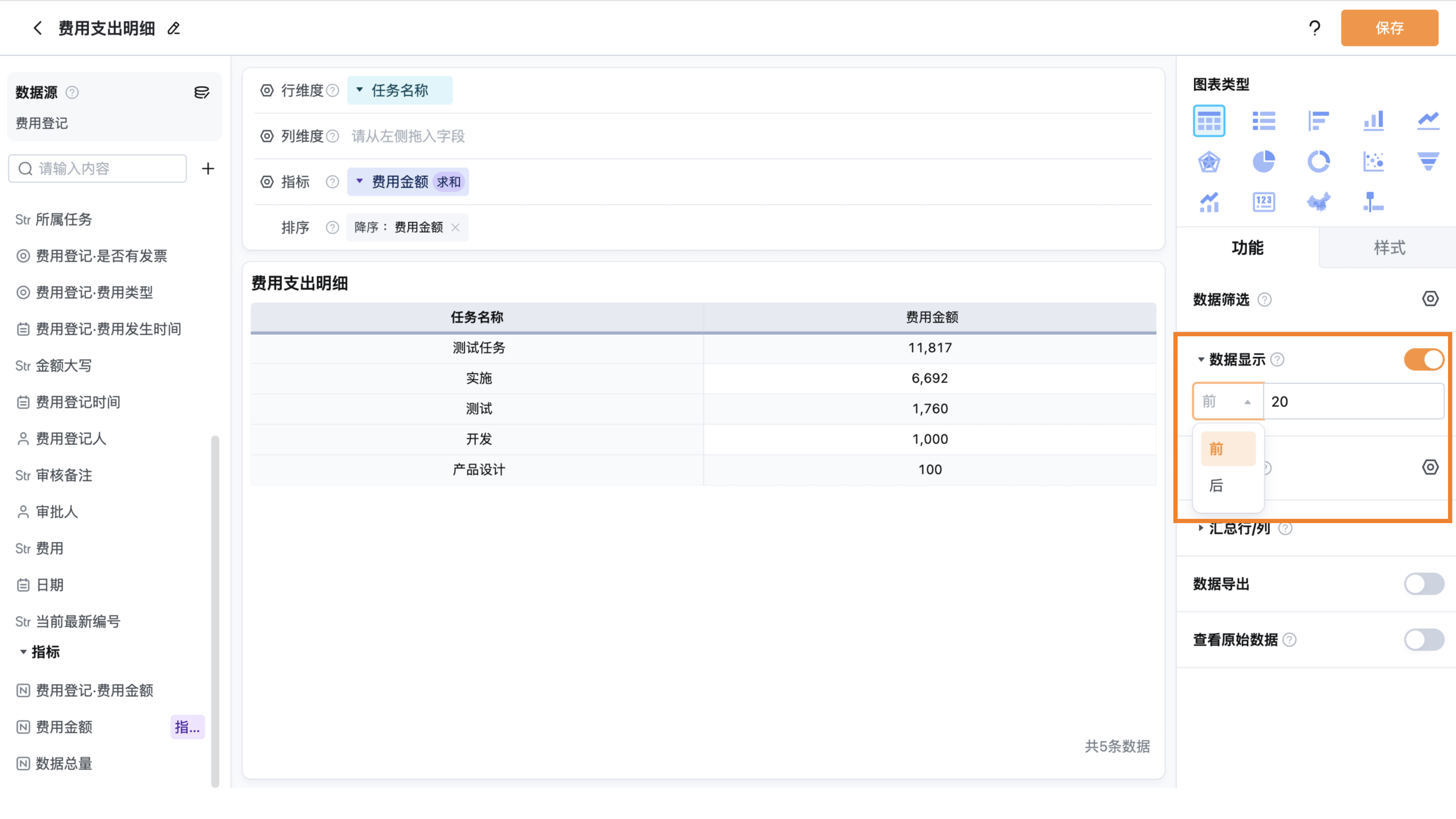1456x819 pixels.
Task: Click the 列维度 drop area placeholder
Action: [408, 136]
